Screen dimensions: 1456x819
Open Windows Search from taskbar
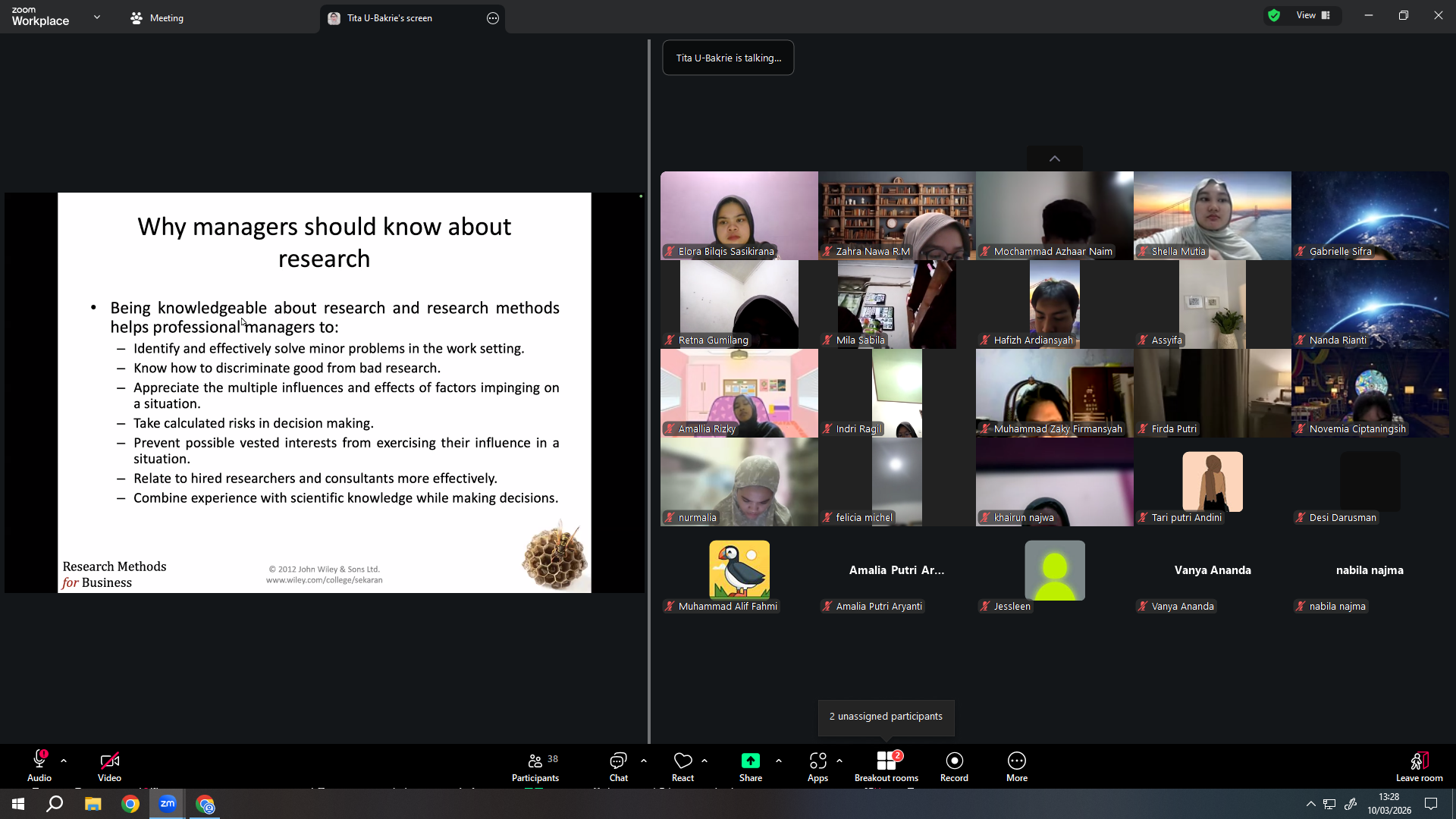pyautogui.click(x=55, y=804)
